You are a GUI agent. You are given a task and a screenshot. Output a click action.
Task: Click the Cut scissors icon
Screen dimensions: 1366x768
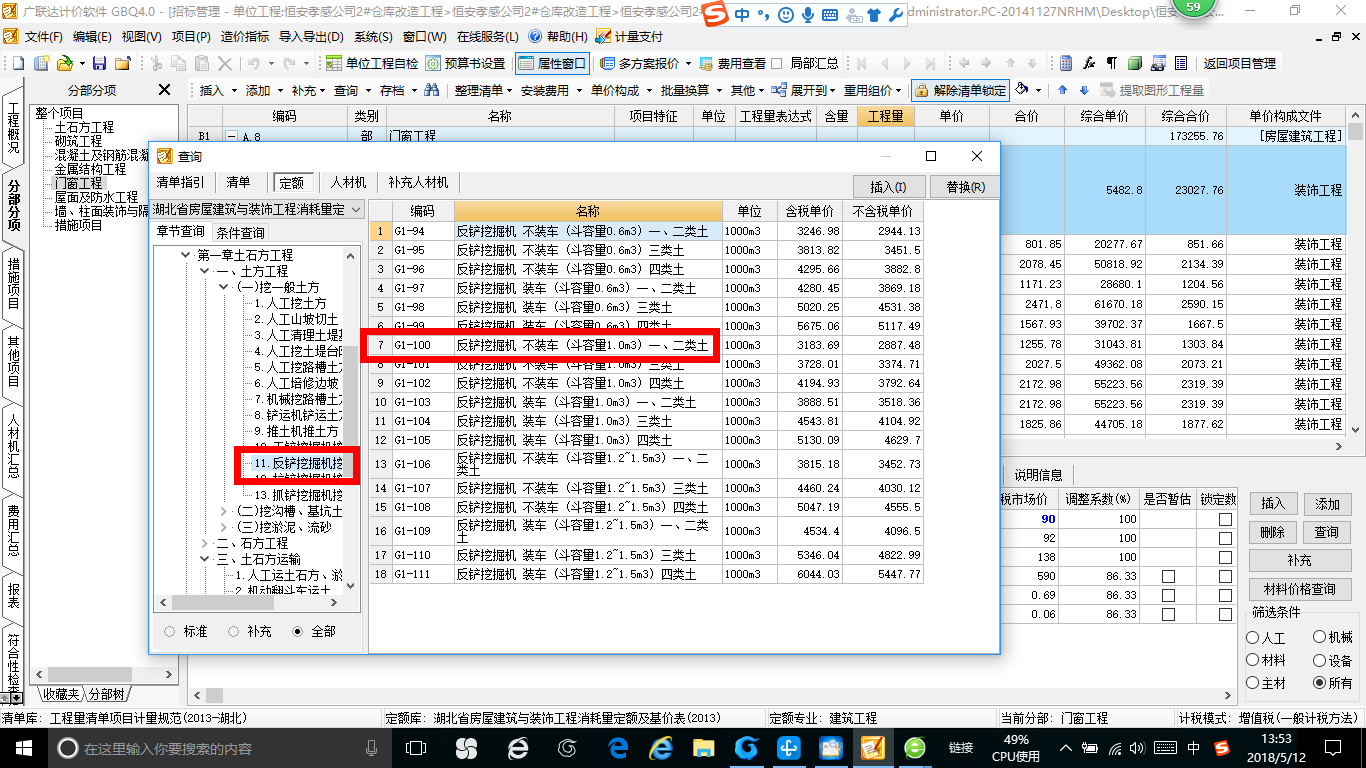point(155,63)
